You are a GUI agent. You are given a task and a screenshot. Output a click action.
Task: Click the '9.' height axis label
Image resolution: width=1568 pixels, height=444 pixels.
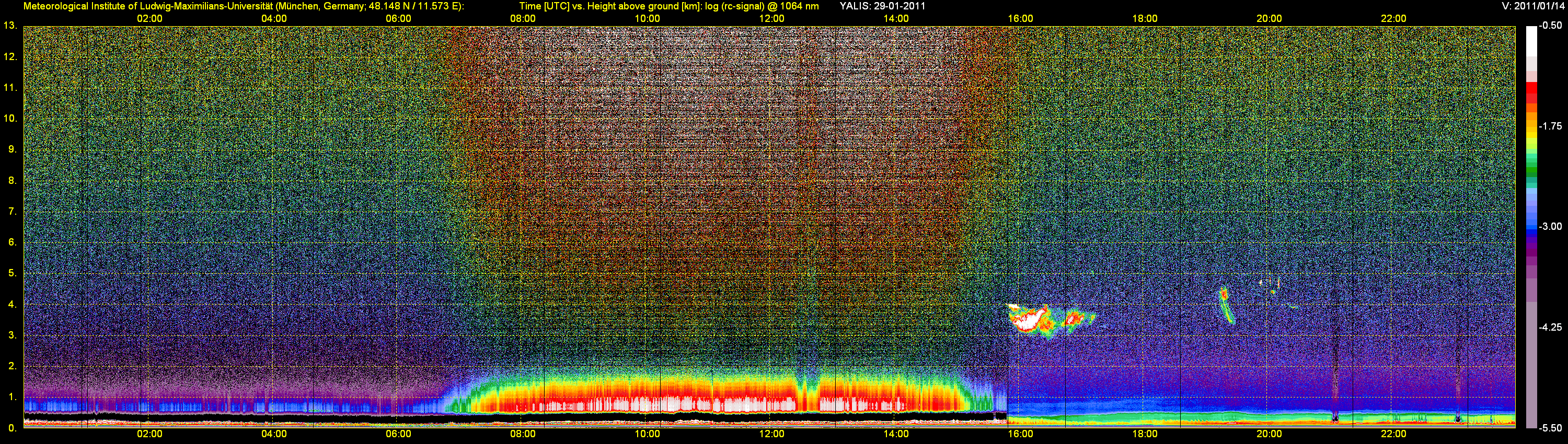click(x=12, y=149)
